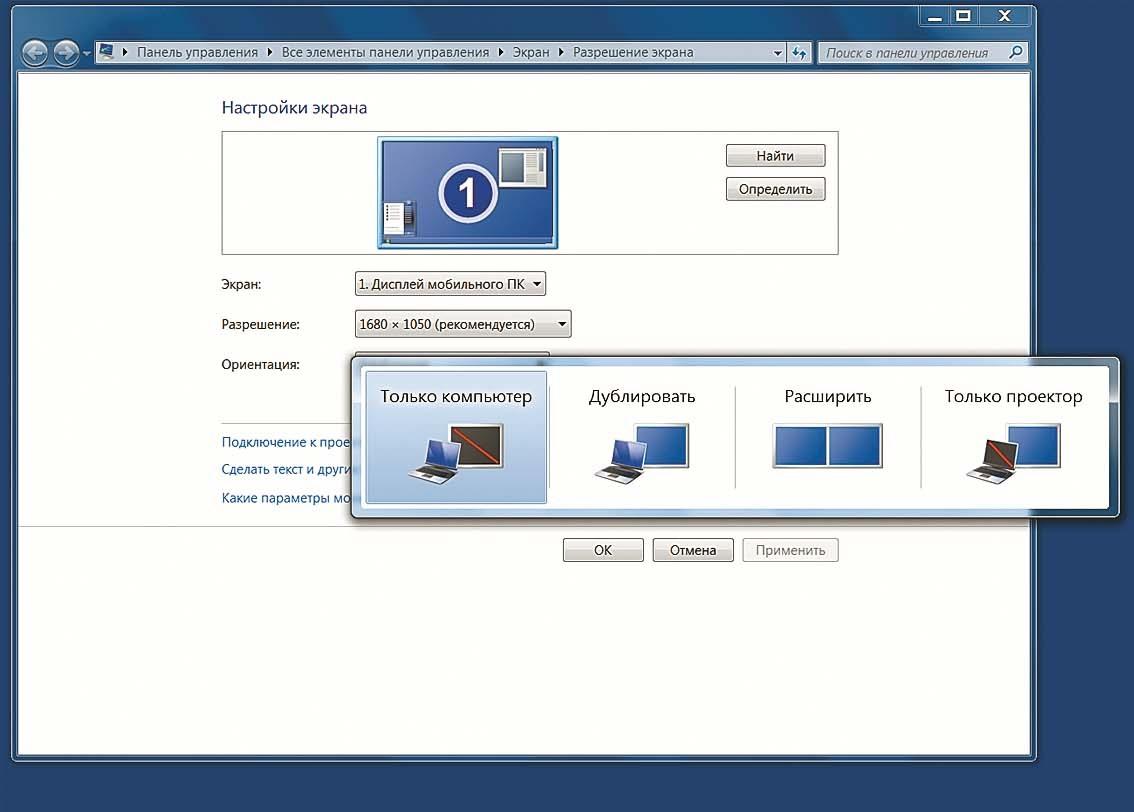This screenshot has width=1134, height=812.
Task: Click the search magnifier icon
Action: pyautogui.click(x=1015, y=53)
